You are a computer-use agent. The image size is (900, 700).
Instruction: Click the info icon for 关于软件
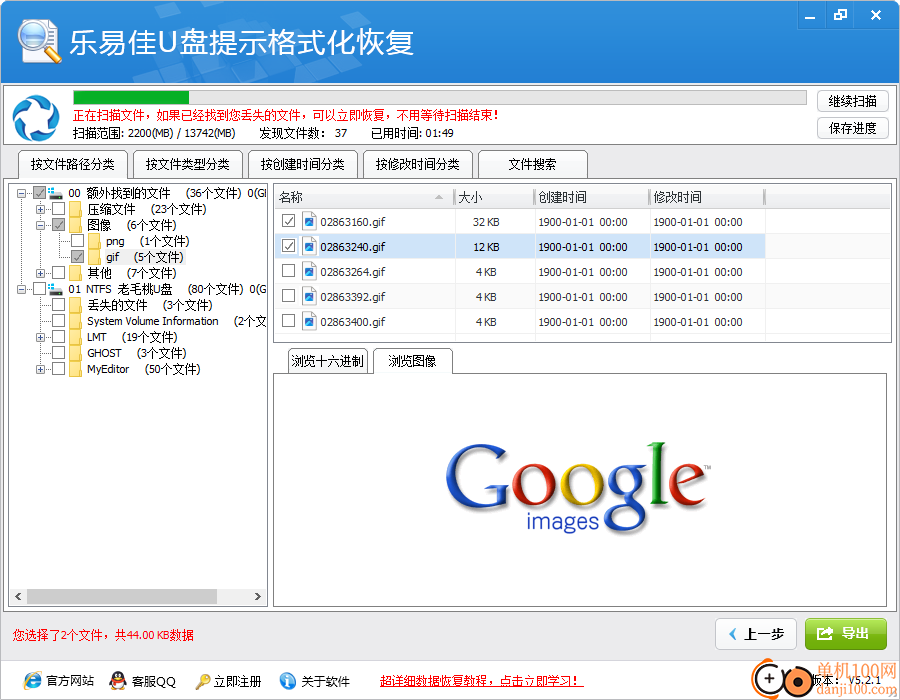pos(288,680)
